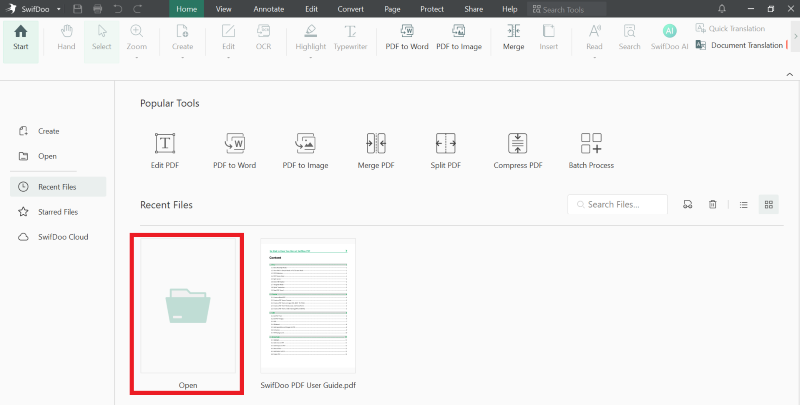Open Document Translation
Screen dimensions: 800x405
[739, 45]
